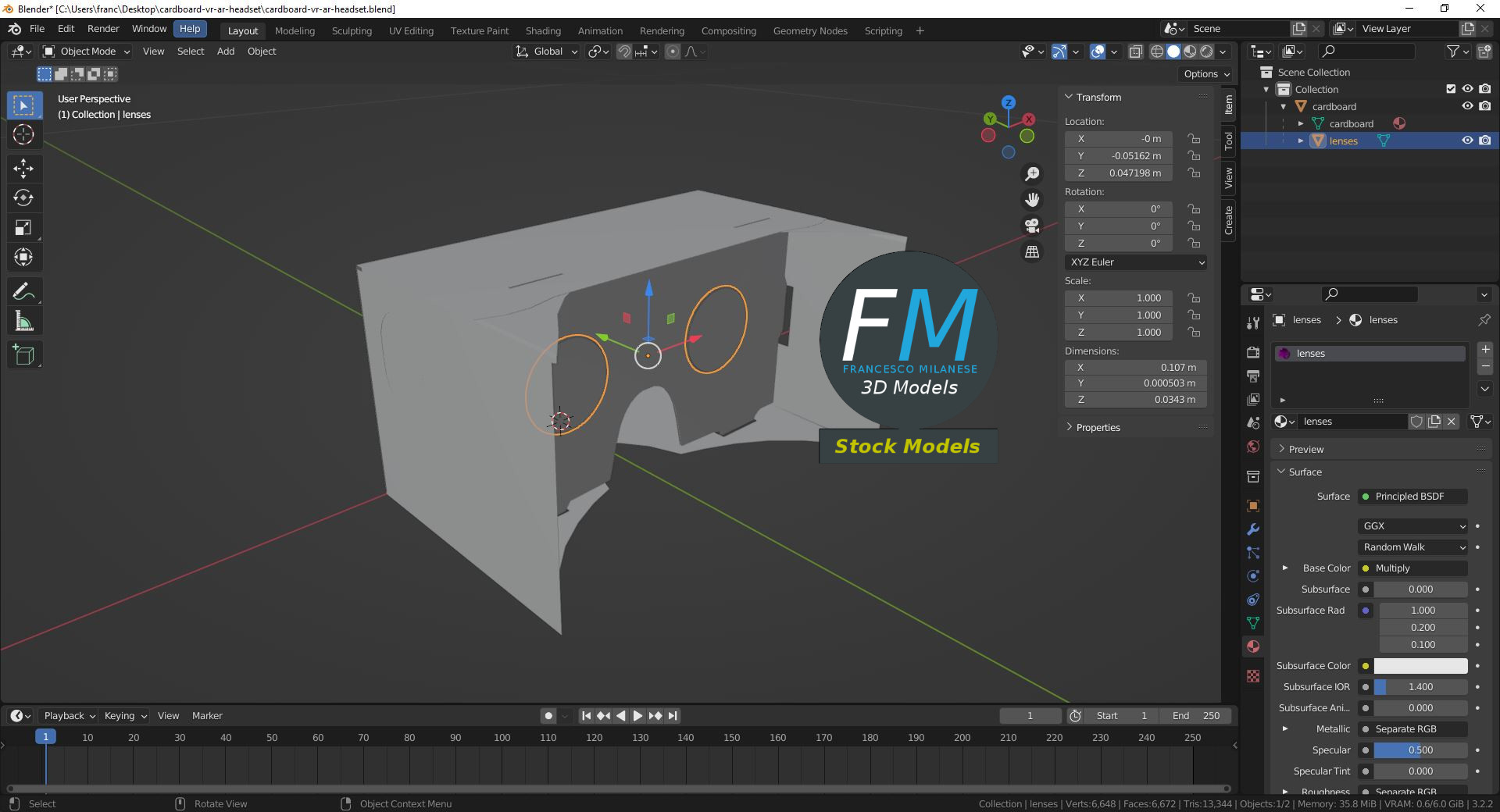The image size is (1500, 812).
Task: Choose the Move tool
Action: click(x=24, y=168)
